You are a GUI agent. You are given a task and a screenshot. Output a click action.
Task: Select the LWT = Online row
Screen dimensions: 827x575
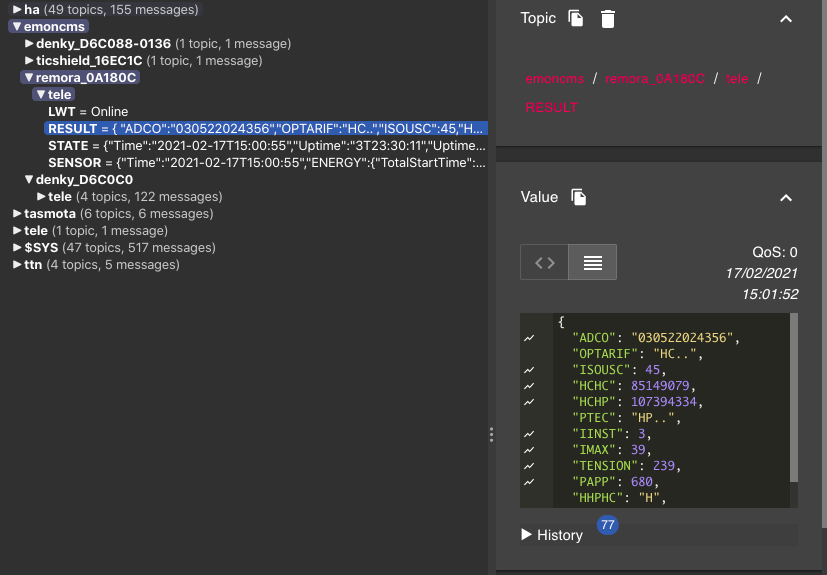point(88,112)
